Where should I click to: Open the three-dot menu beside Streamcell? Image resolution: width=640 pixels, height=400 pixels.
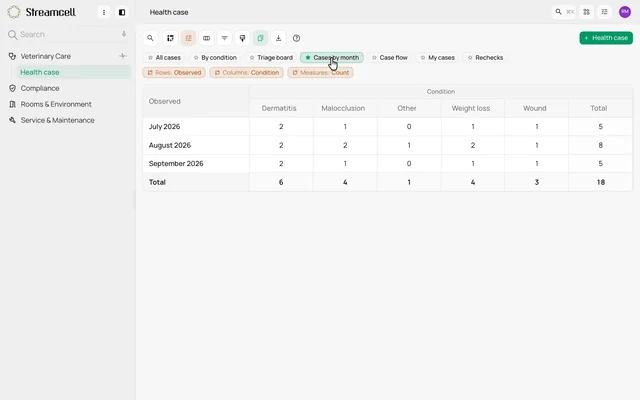[104, 12]
